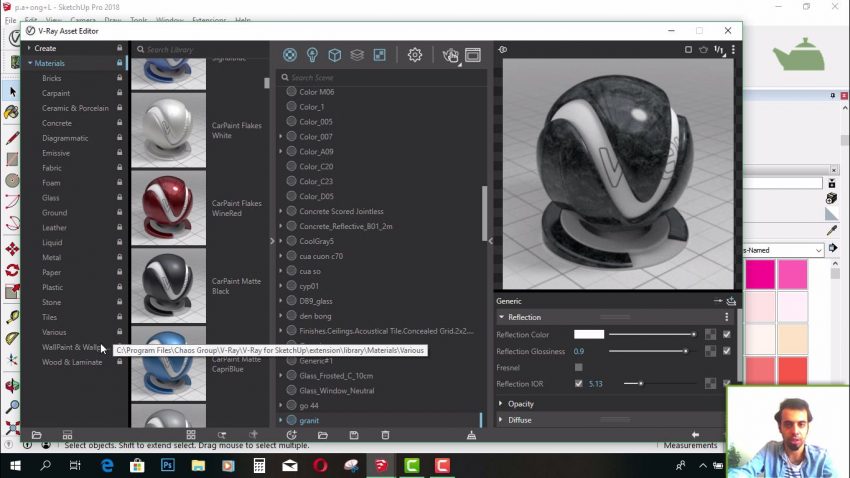Click the Search Library input field

[x=201, y=49]
